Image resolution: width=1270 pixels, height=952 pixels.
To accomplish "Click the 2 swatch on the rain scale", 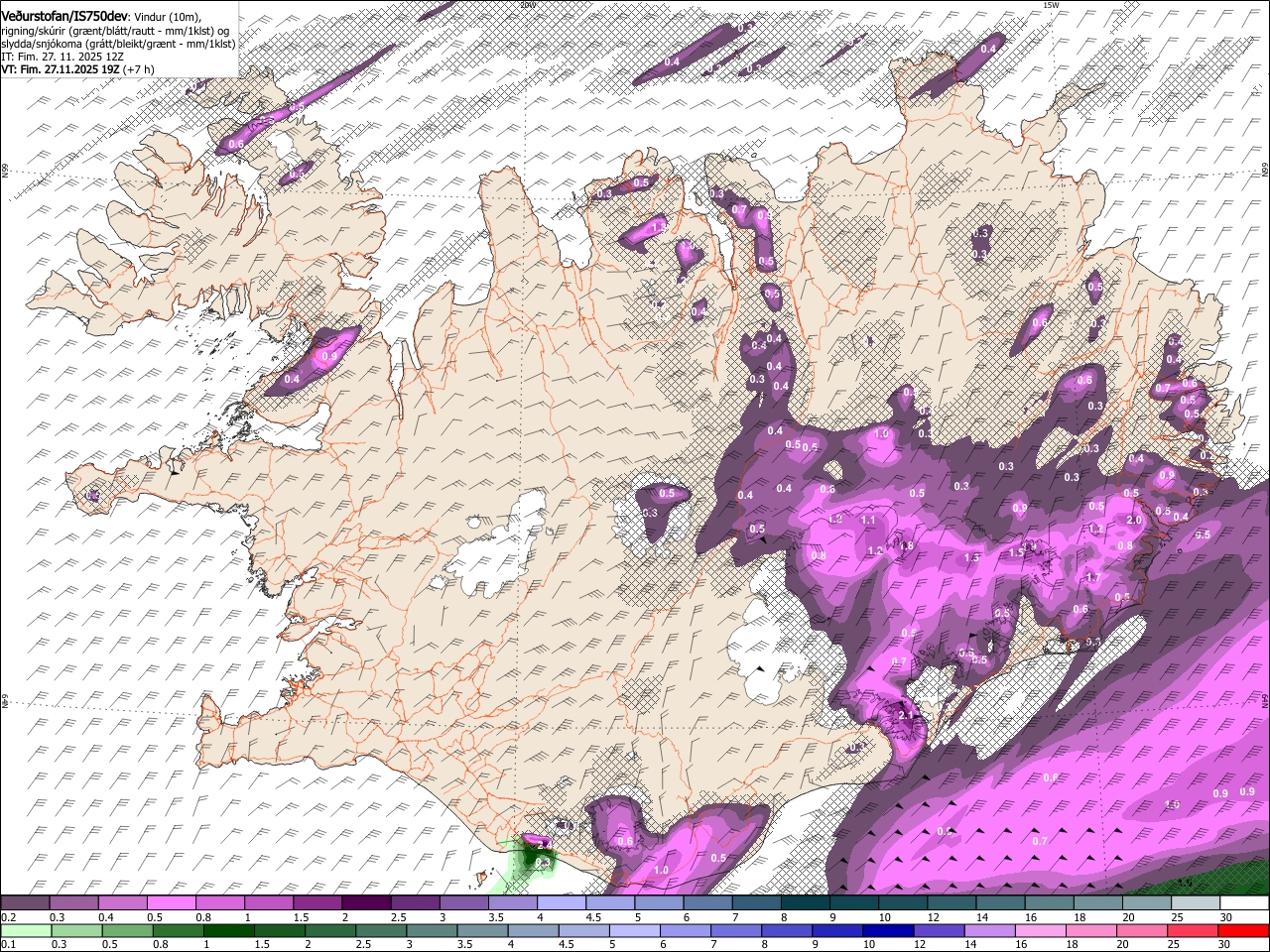I will coord(329,930).
